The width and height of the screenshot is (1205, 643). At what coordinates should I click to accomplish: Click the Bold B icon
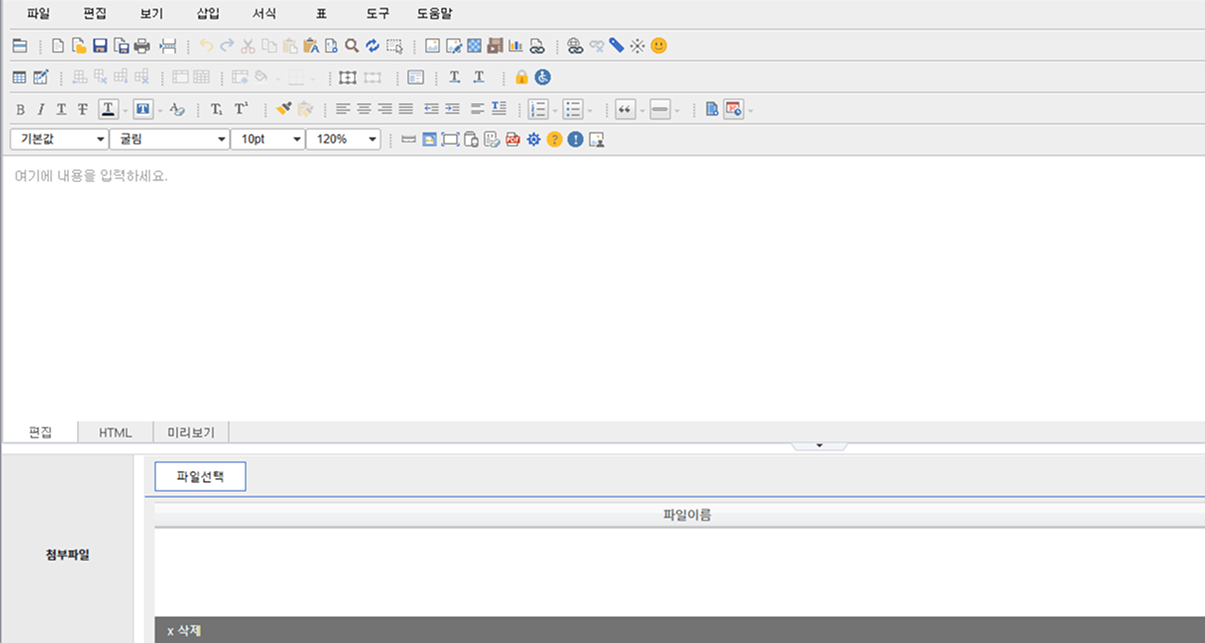(x=20, y=109)
